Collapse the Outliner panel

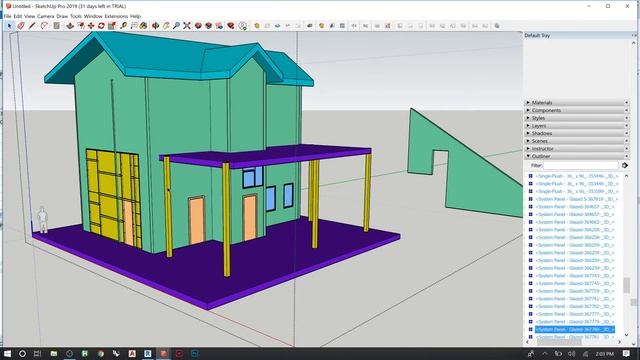coord(577,156)
